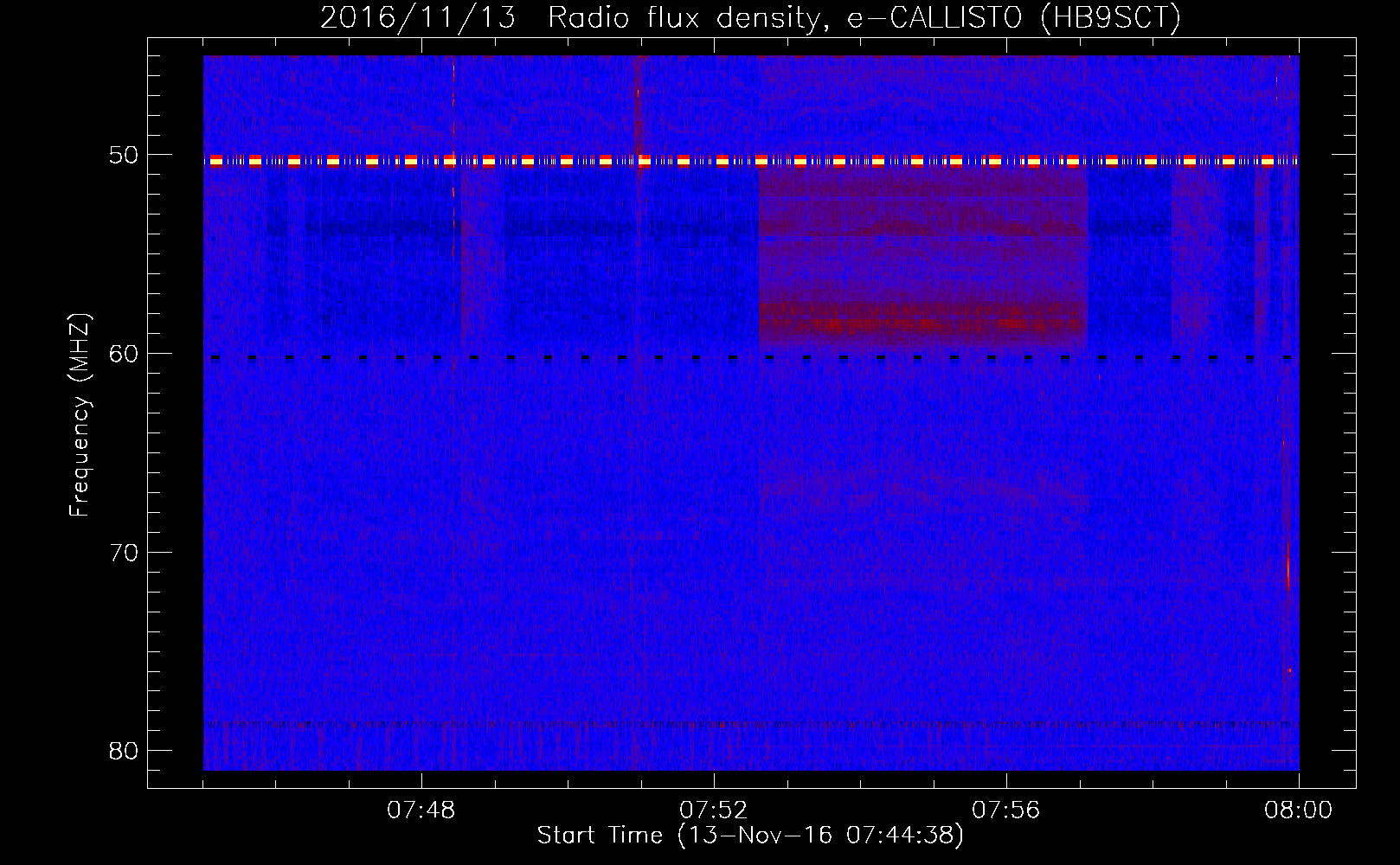
Task: Click the 'Frequency (MHZ)' axis label
Action: click(x=80, y=415)
